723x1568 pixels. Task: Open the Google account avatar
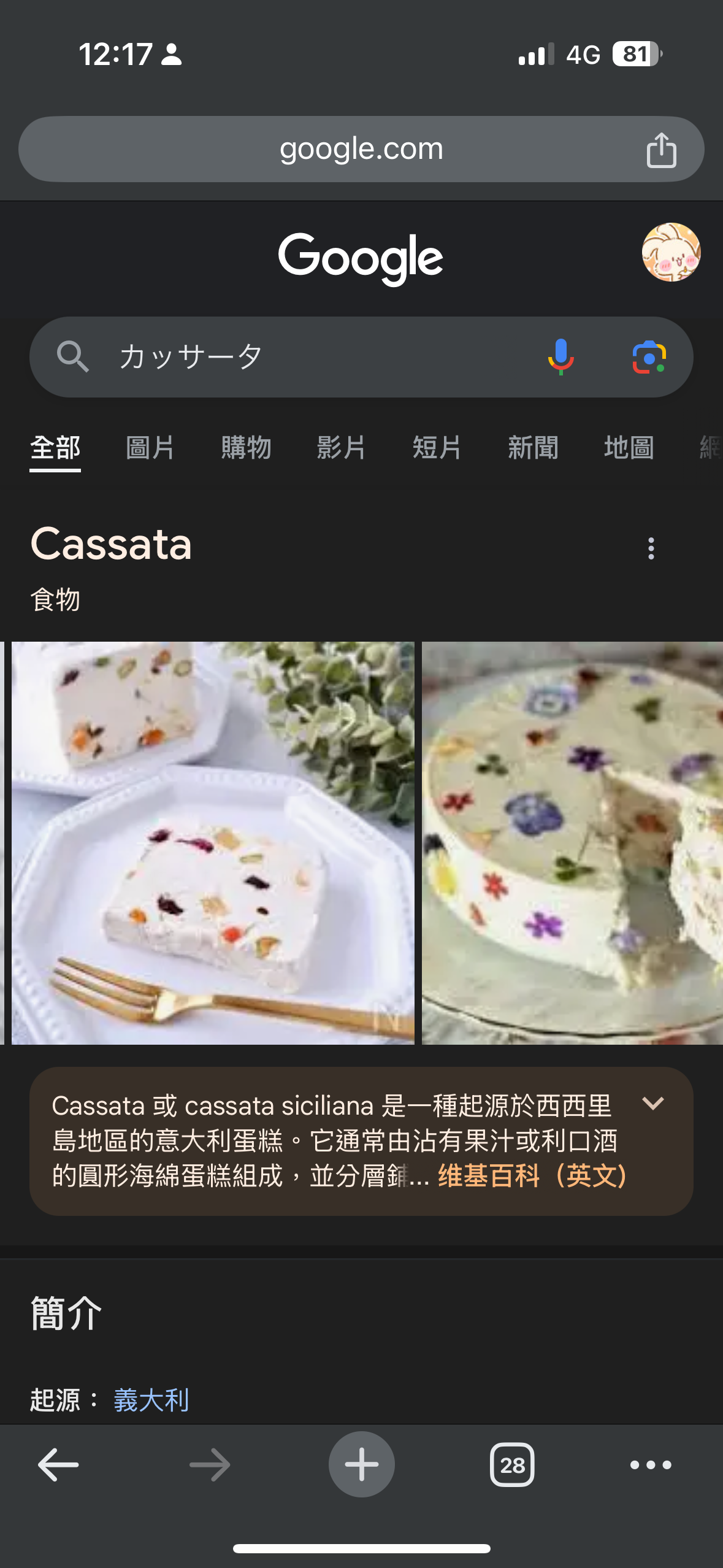click(671, 252)
